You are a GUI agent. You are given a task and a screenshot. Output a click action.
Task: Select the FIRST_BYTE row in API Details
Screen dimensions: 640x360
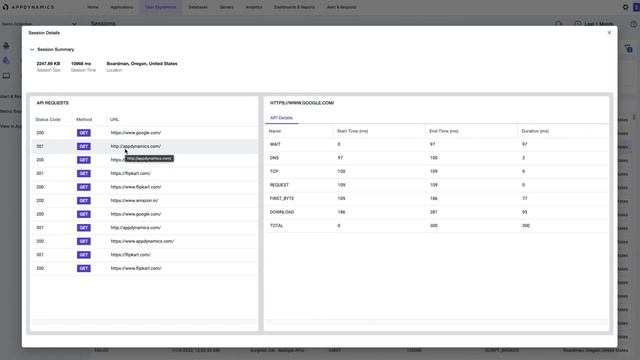point(437,198)
